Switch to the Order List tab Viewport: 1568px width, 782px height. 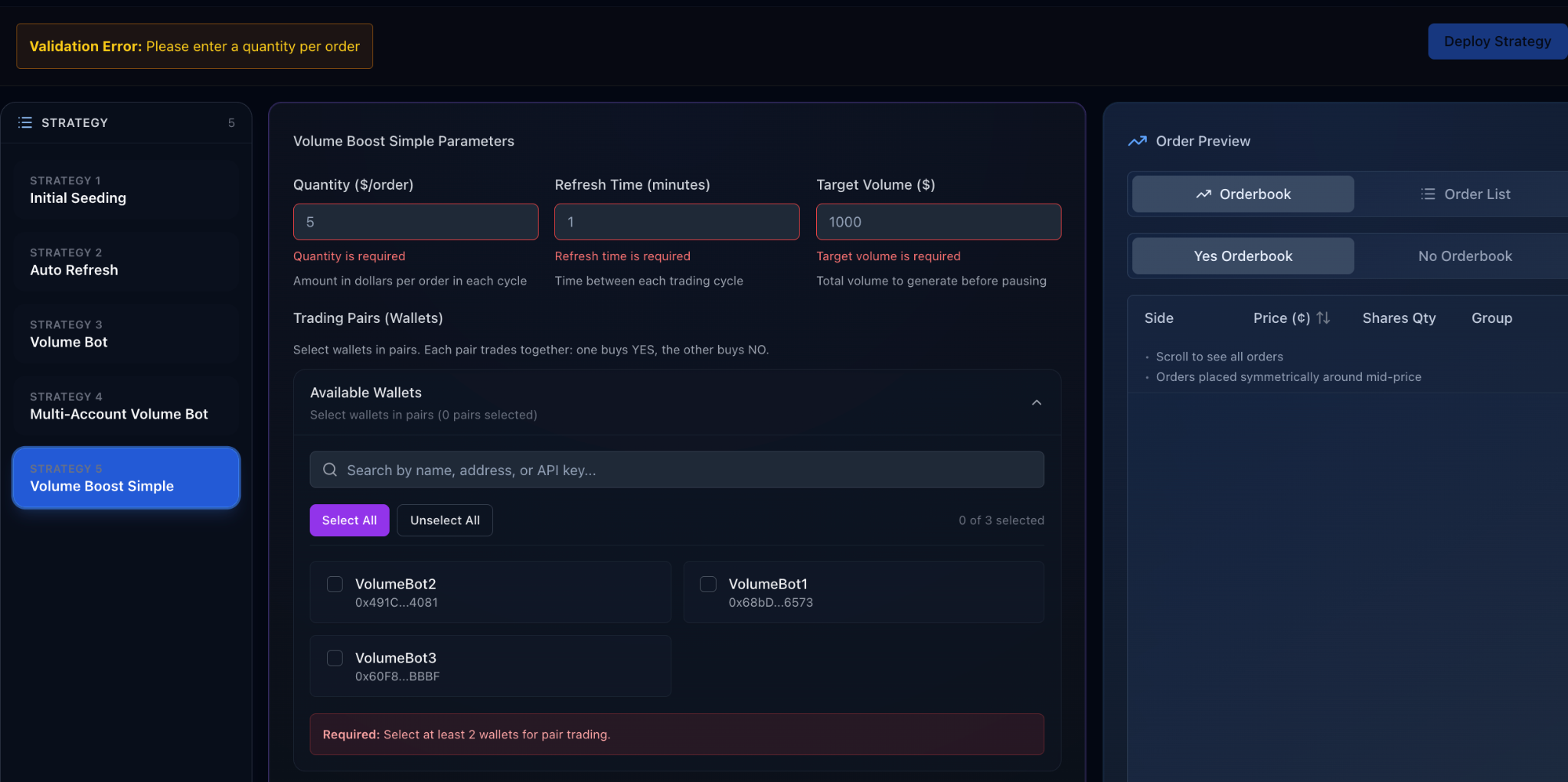1465,194
